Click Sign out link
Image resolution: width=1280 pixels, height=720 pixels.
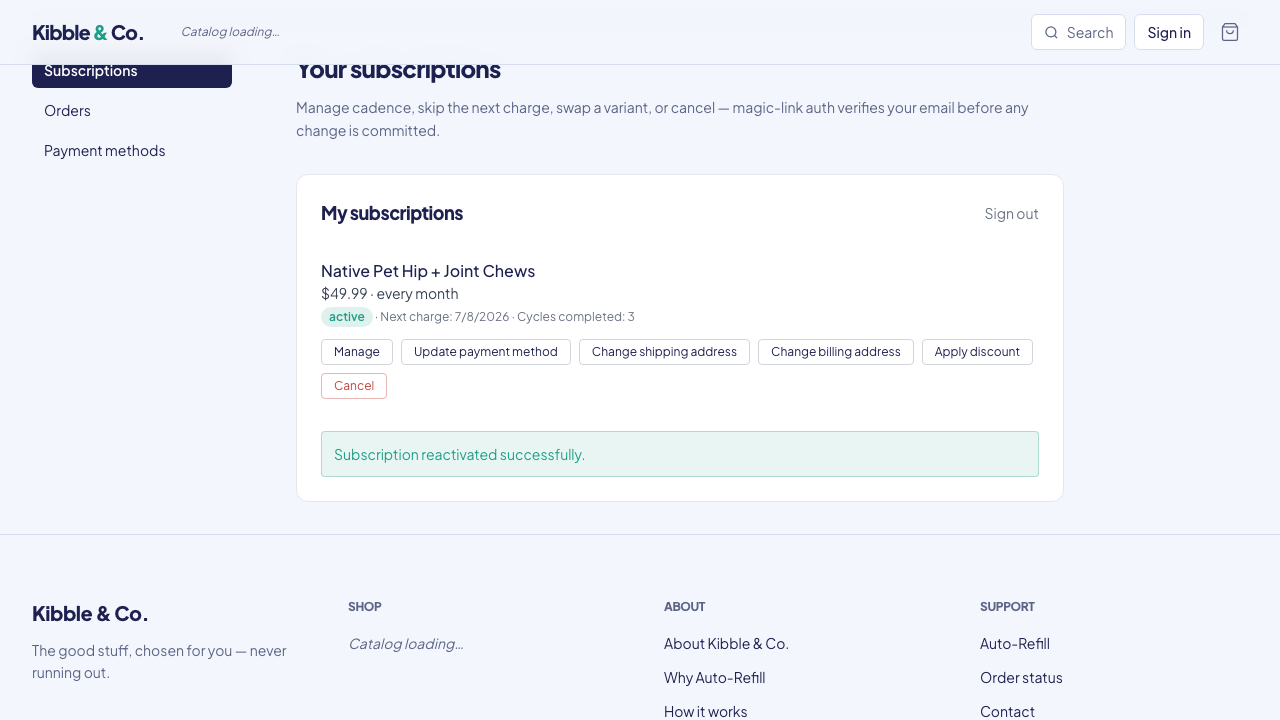[x=1011, y=213]
